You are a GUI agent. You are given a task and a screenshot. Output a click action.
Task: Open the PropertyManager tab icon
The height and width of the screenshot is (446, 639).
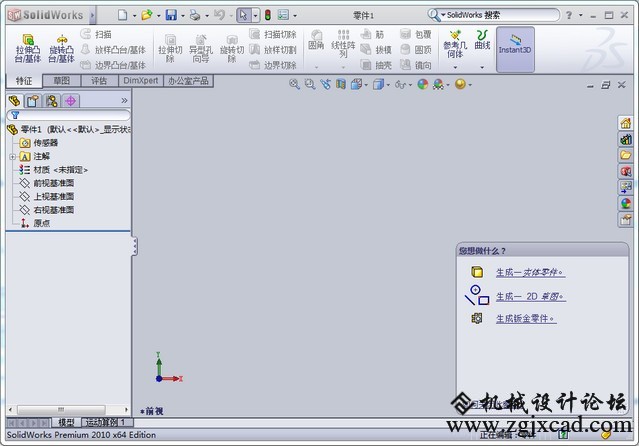pos(33,100)
